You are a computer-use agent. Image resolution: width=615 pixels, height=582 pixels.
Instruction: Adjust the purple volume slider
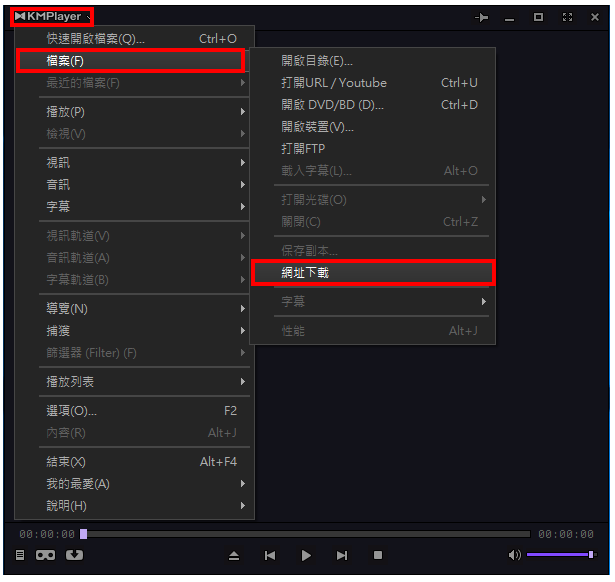pyautogui.click(x=561, y=555)
